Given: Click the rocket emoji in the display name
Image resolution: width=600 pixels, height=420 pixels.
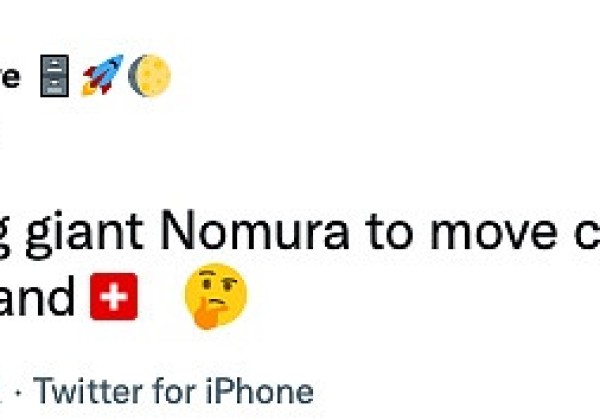Looking at the screenshot, I should click(102, 77).
